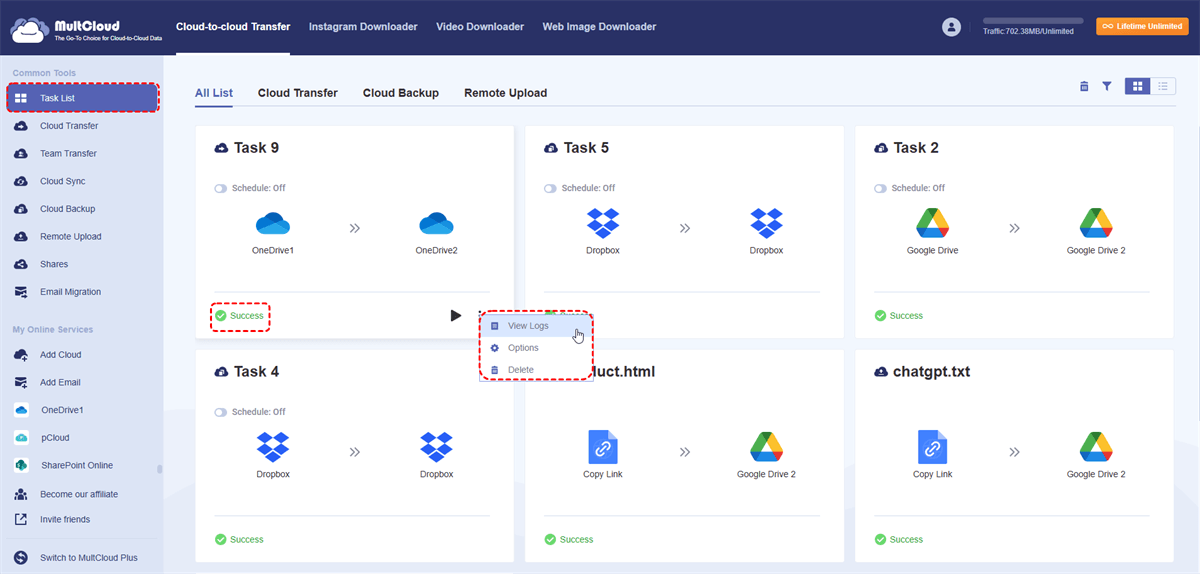Open Cloud Transfer in the sidebar

tap(68, 126)
